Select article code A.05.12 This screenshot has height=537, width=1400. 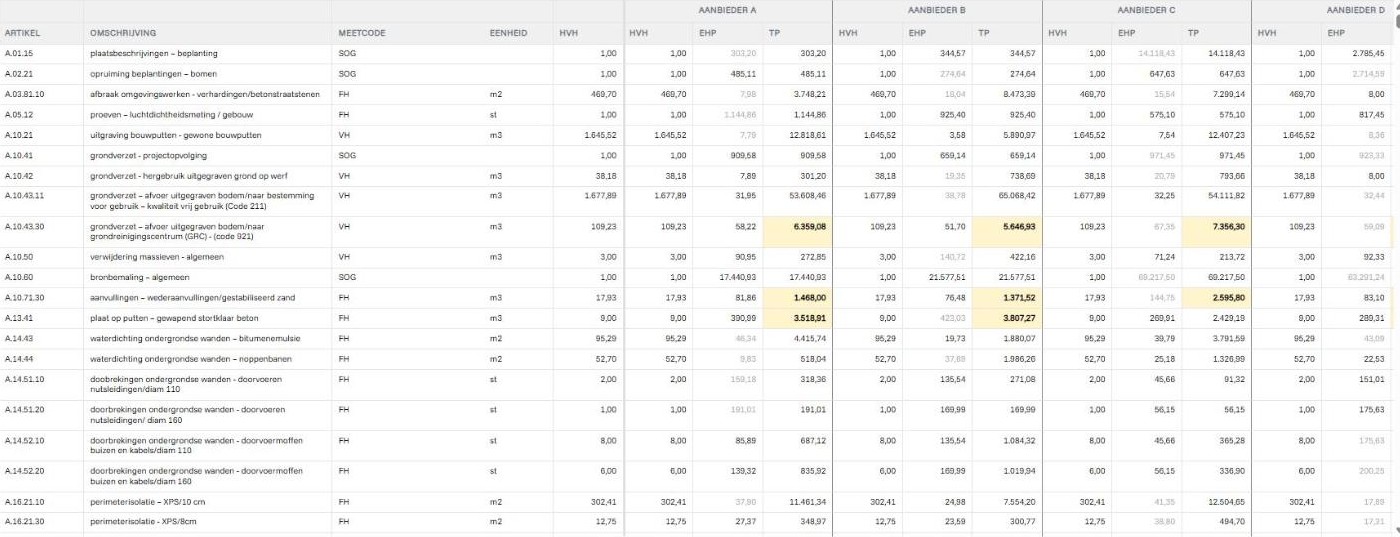(19, 114)
